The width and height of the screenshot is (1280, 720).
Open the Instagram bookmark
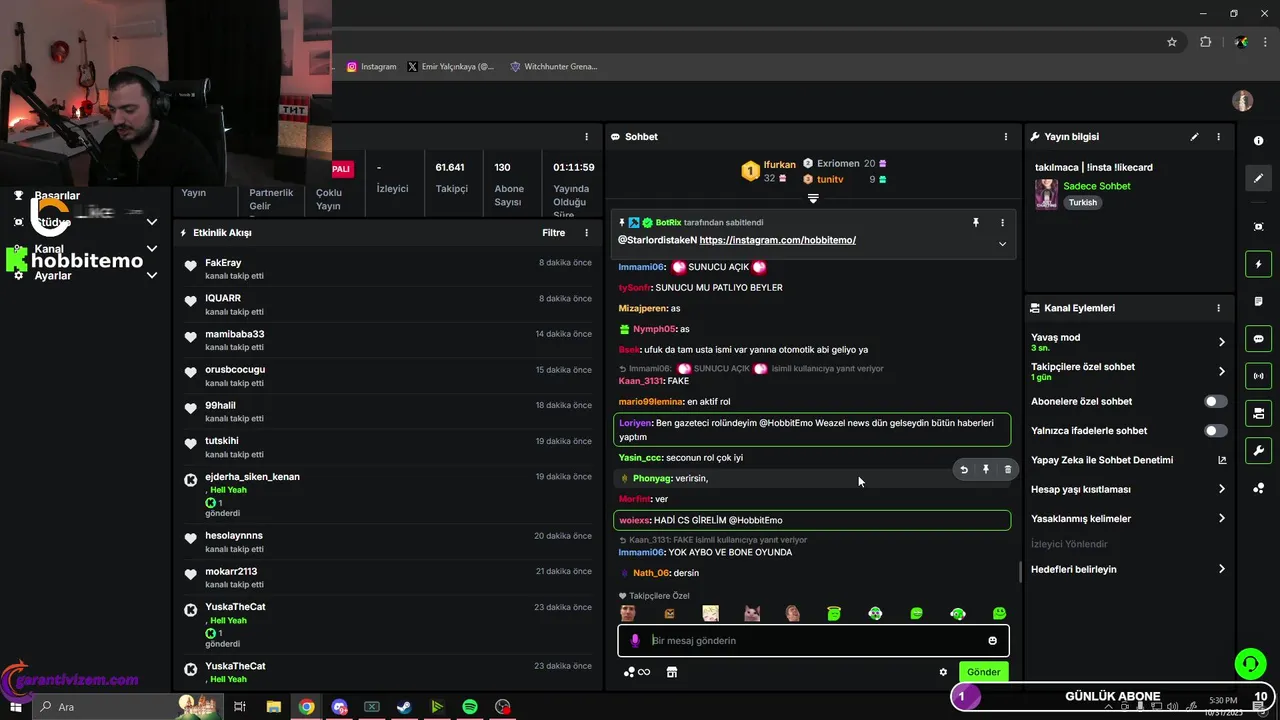point(372,67)
